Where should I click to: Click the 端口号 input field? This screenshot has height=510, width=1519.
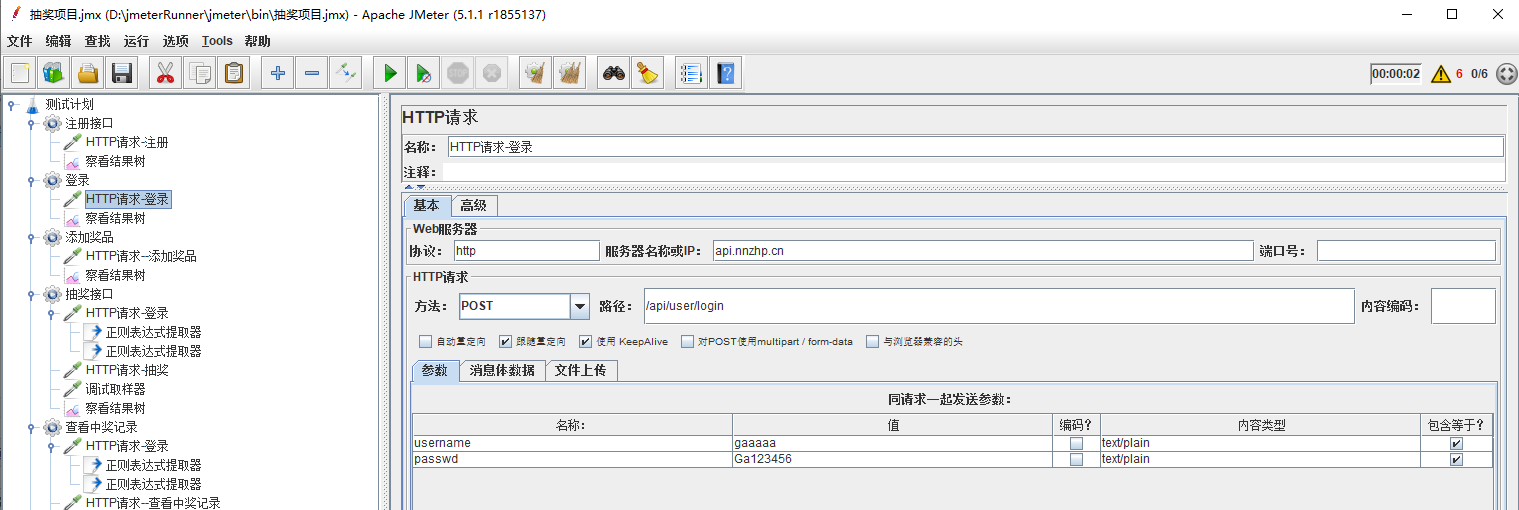click(1406, 251)
